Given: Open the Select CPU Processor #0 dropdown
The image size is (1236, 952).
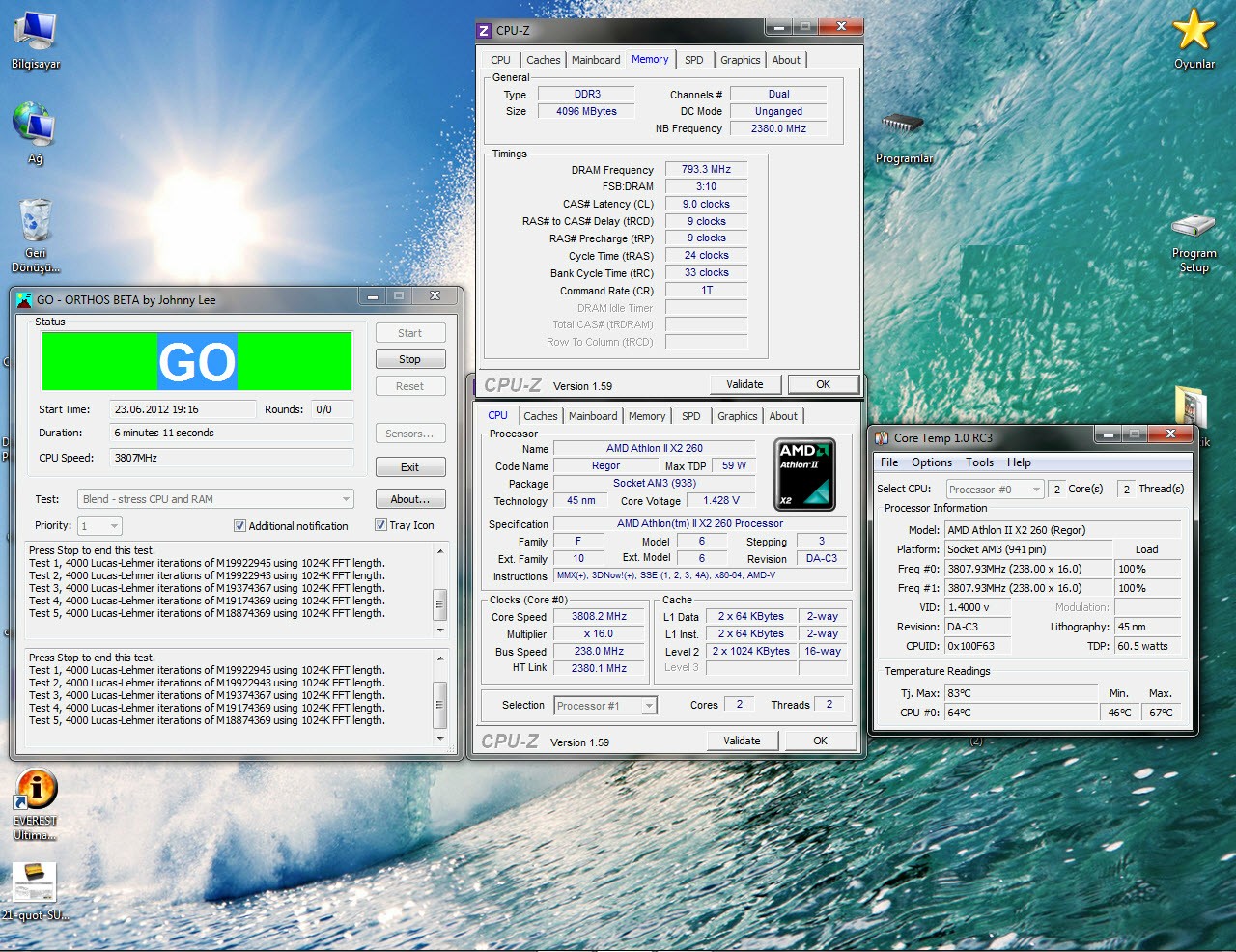Looking at the screenshot, I should tap(995, 490).
